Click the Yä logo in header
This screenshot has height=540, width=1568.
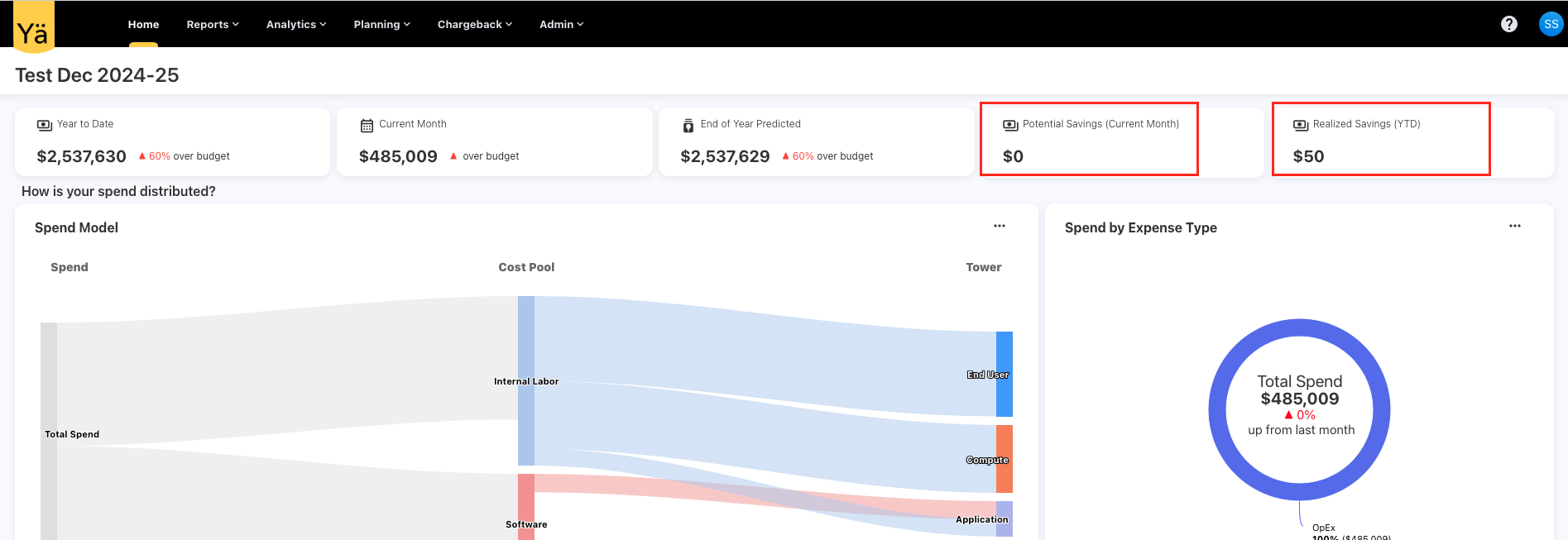tap(34, 27)
